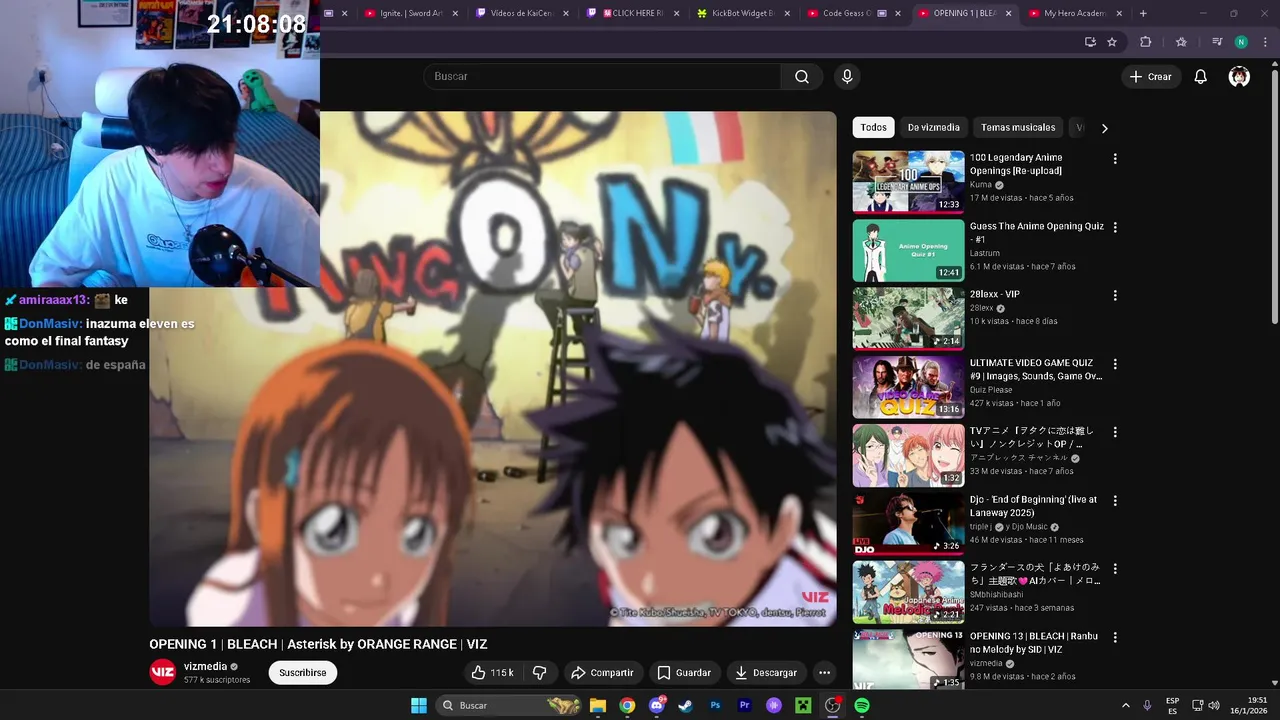1280x720 pixels.
Task: Open options for OPENING 13 BLEACH video
Action: tap(1115, 637)
